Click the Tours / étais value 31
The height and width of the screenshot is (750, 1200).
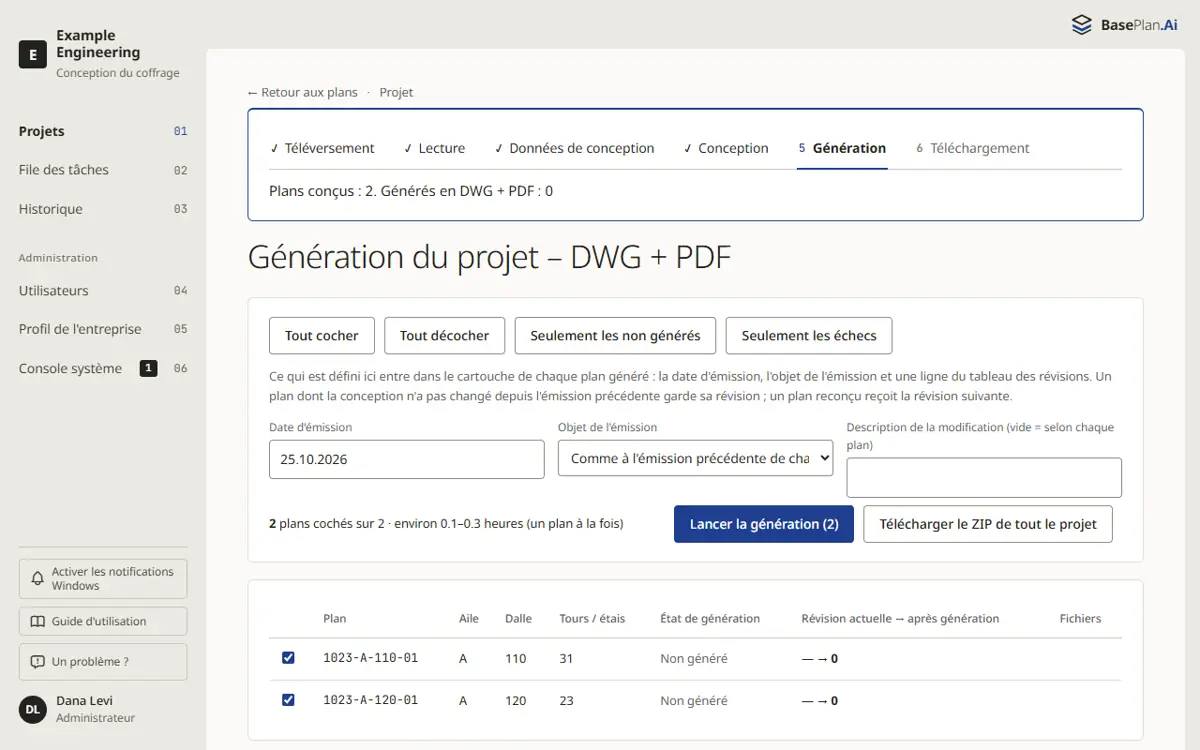tap(567, 658)
